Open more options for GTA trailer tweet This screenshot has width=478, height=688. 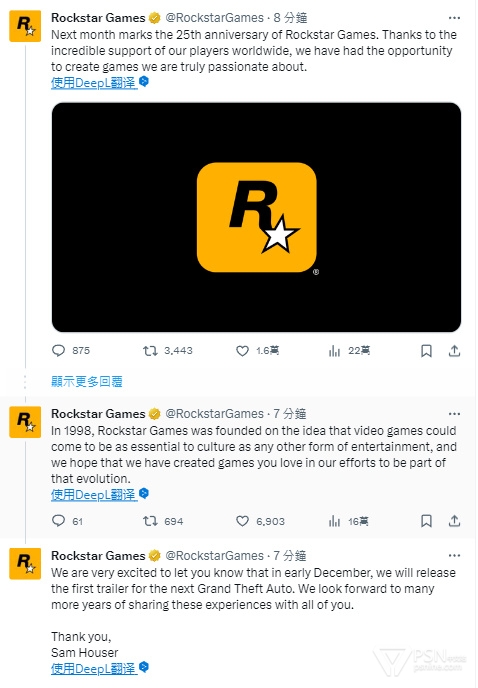coord(454,555)
